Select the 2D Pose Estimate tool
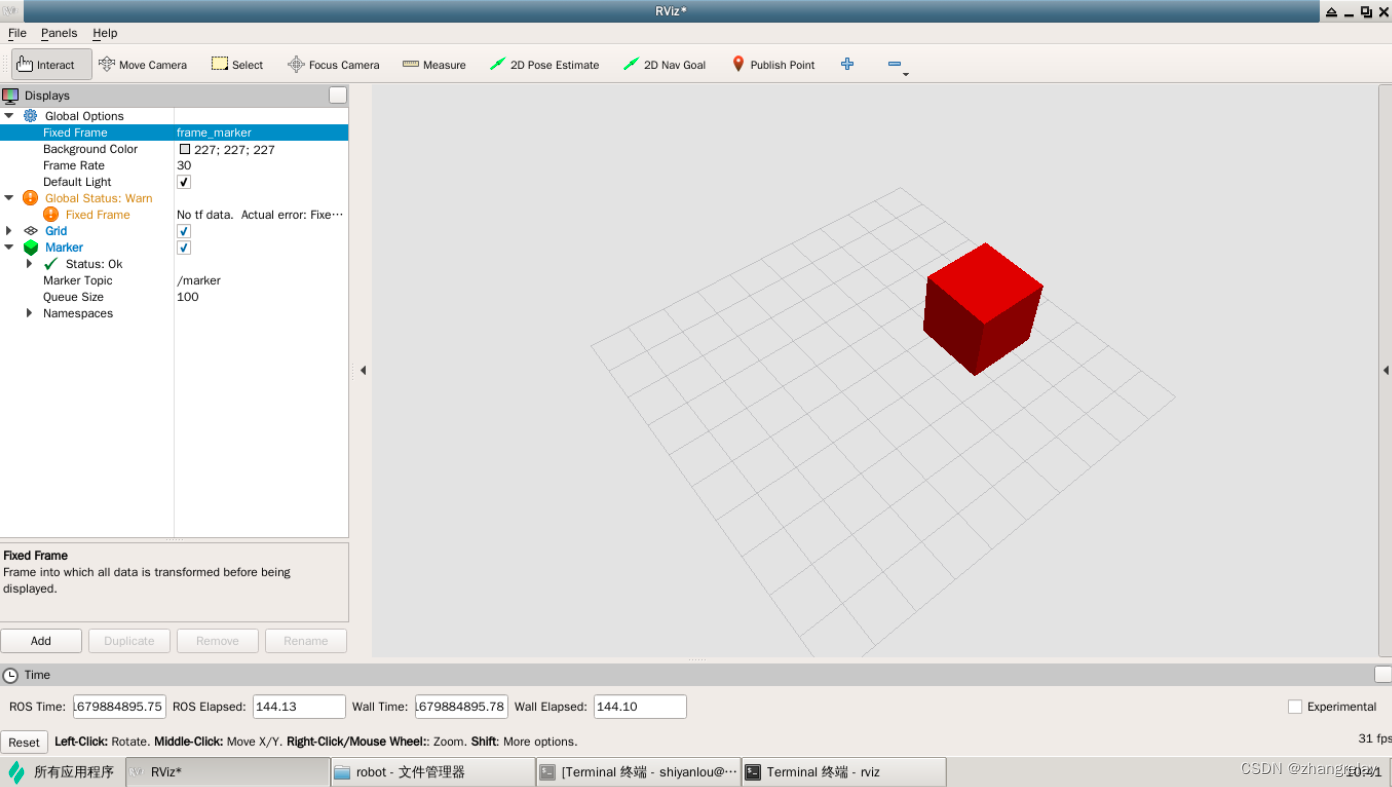The width and height of the screenshot is (1392, 787). [x=544, y=65]
